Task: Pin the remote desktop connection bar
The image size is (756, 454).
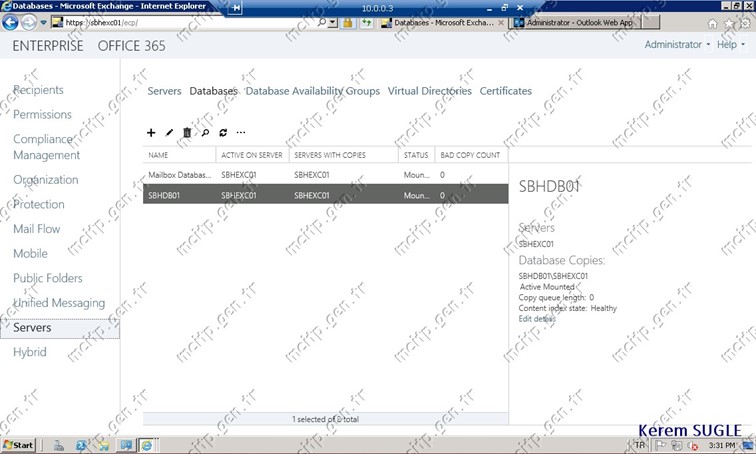Action: point(234,8)
